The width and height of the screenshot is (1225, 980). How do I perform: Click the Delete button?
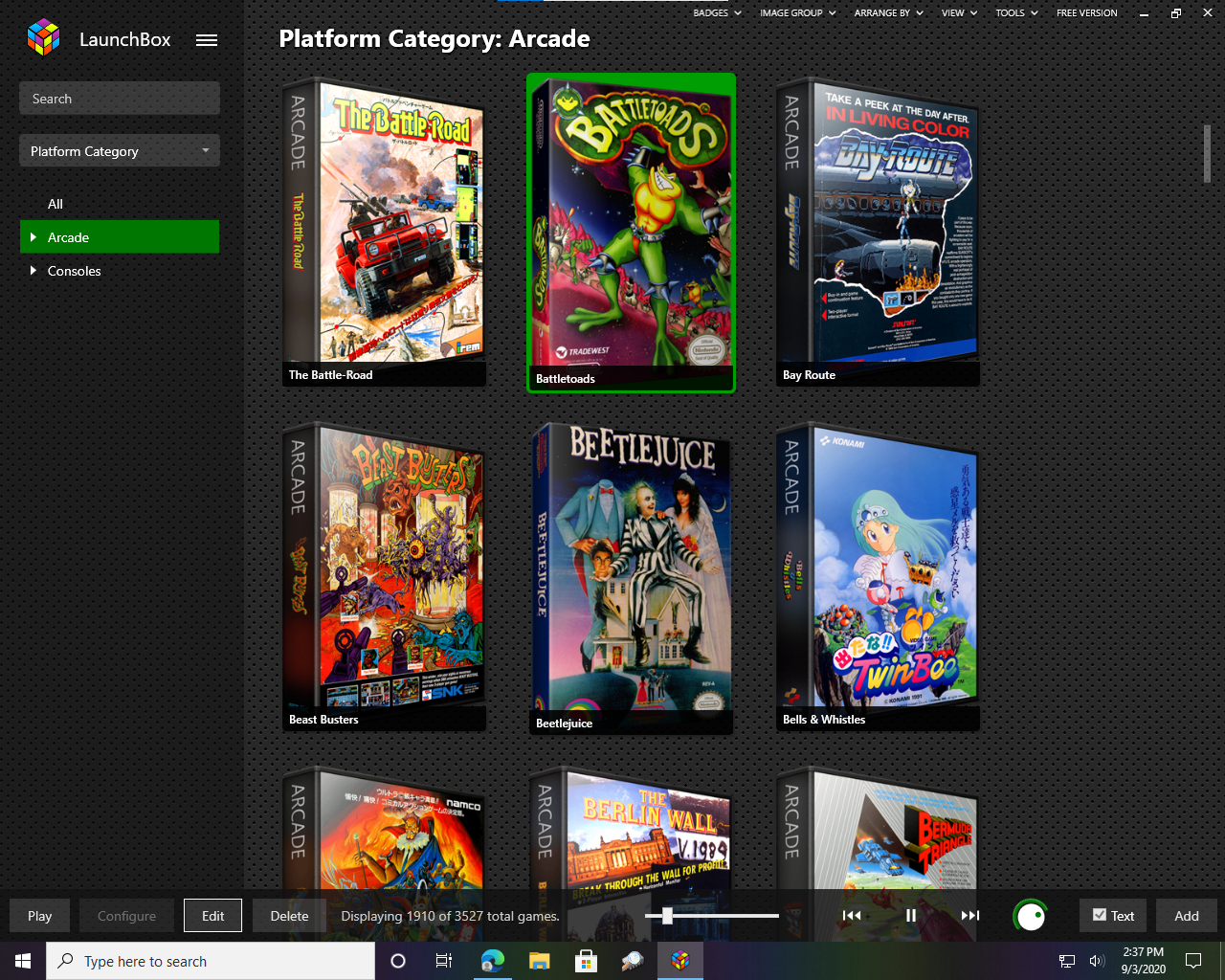(289, 916)
